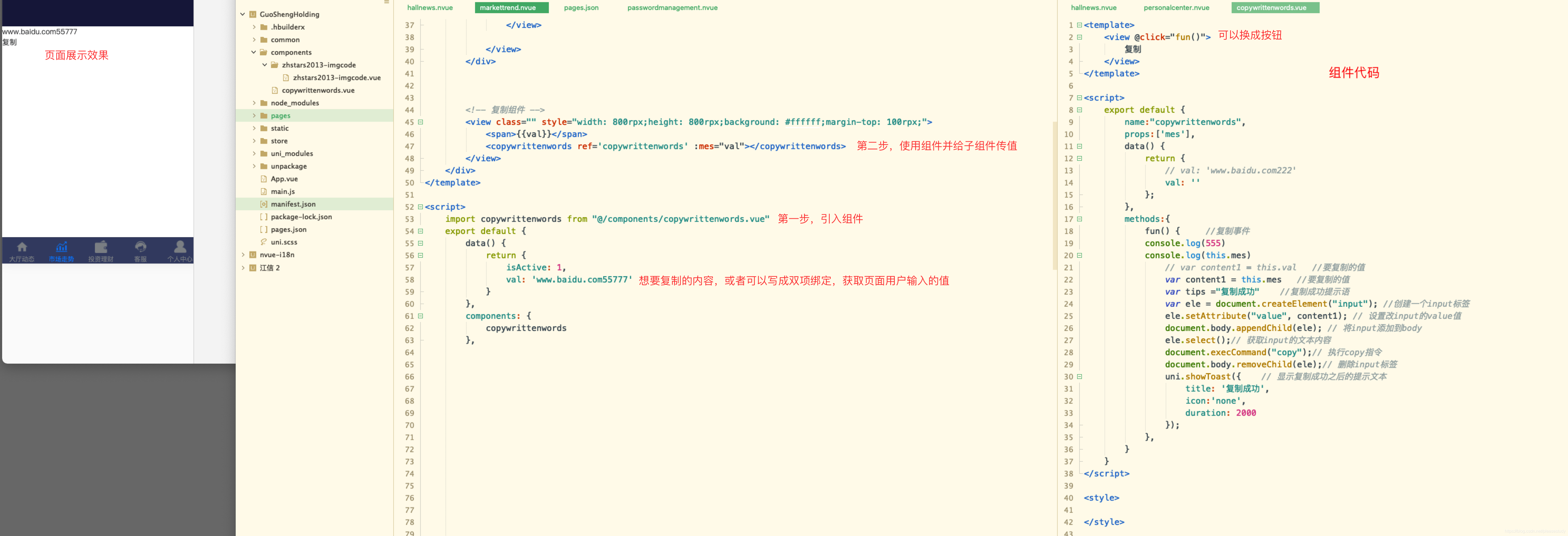Click isActive: 1 line in middle editor
Screen dimensions: 1568x536
536,268
